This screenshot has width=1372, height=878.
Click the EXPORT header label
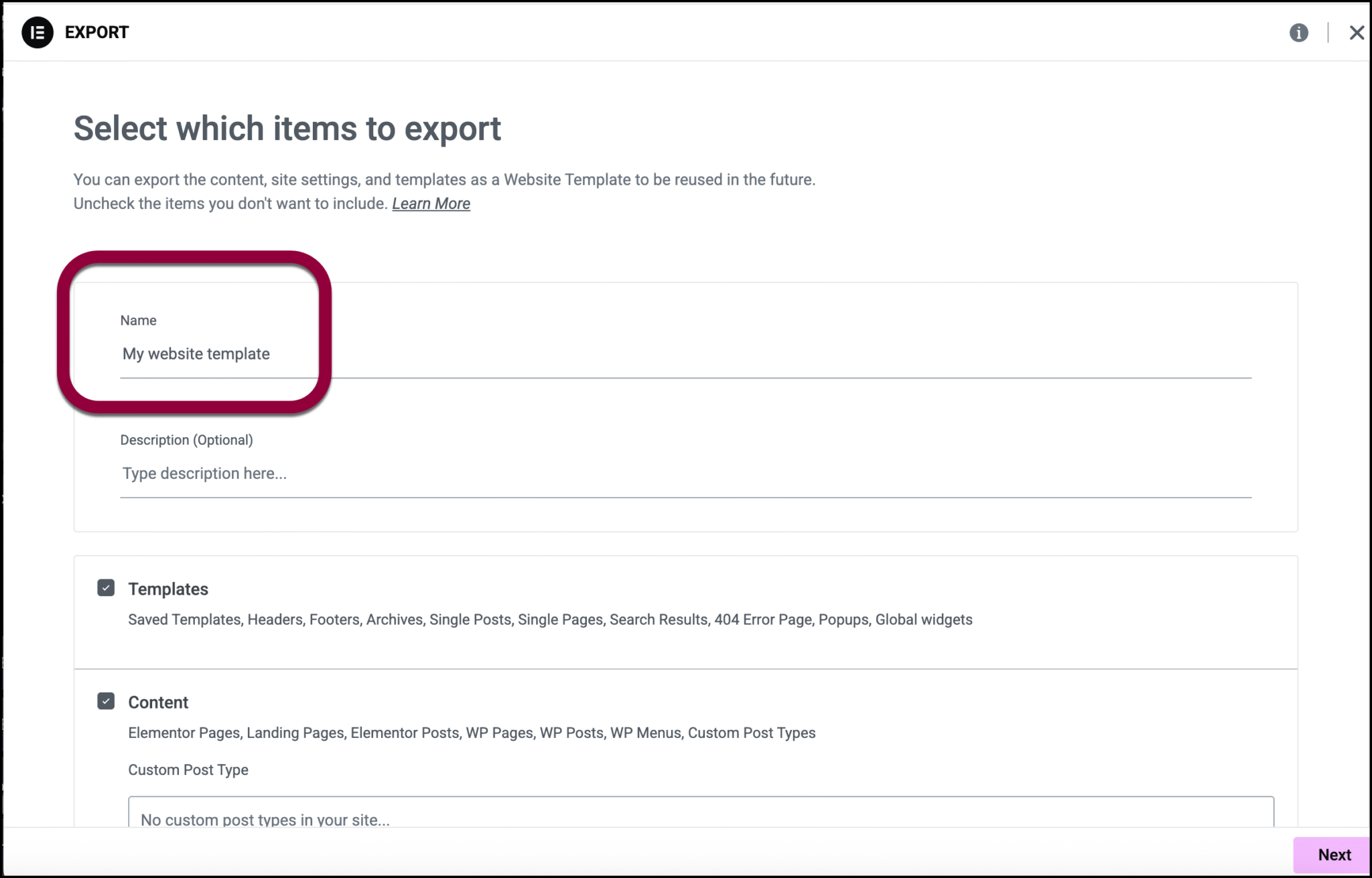[x=96, y=31]
